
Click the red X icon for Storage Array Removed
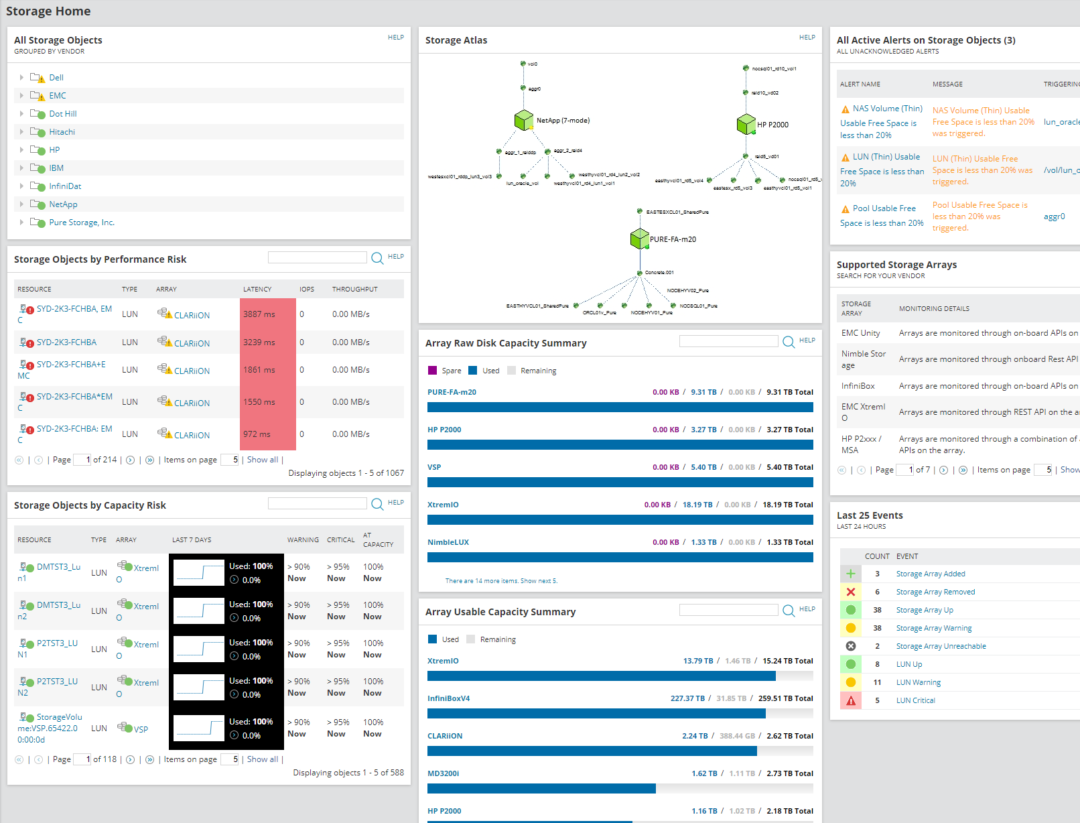click(x=851, y=592)
